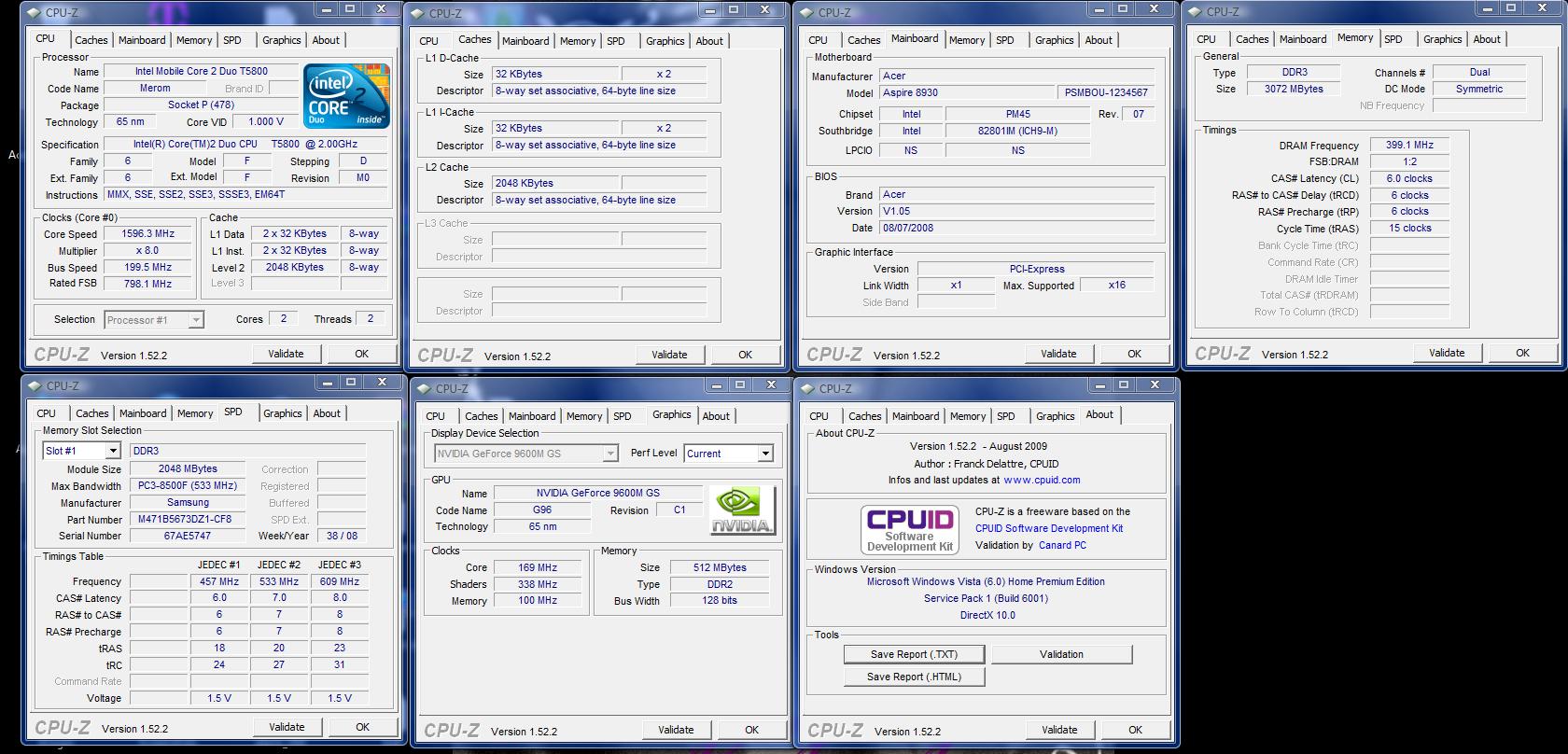The width and height of the screenshot is (1568, 754).
Task: Click the Validation button under Tools
Action: point(1061,654)
